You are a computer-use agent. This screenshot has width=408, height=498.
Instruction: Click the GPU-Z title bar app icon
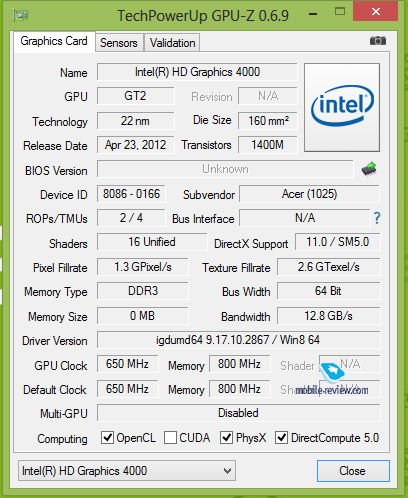(21, 15)
